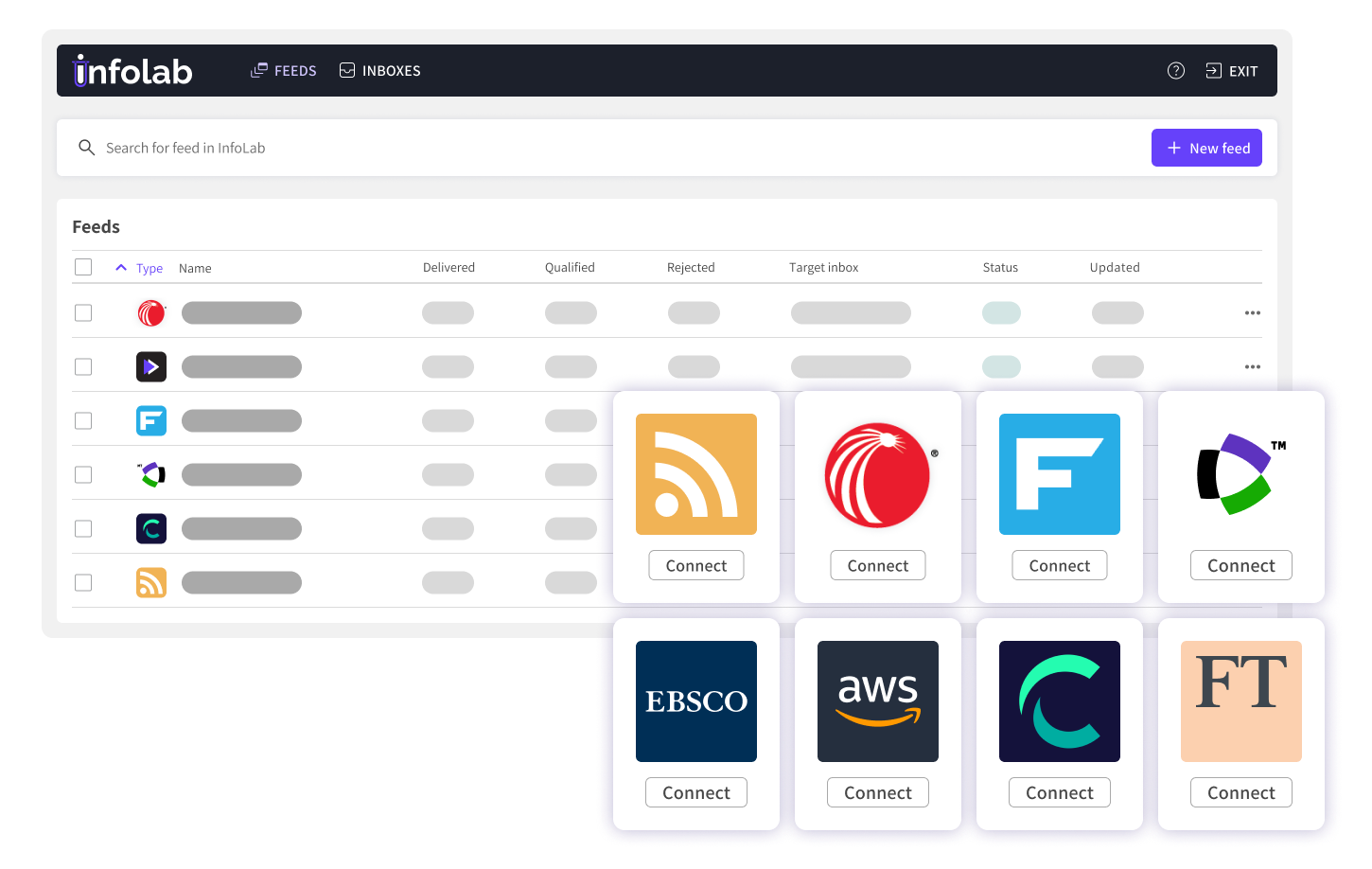Screen dimensions: 1372x869
Task: Open the three-dot menu for first feed row
Action: [x=1252, y=312]
